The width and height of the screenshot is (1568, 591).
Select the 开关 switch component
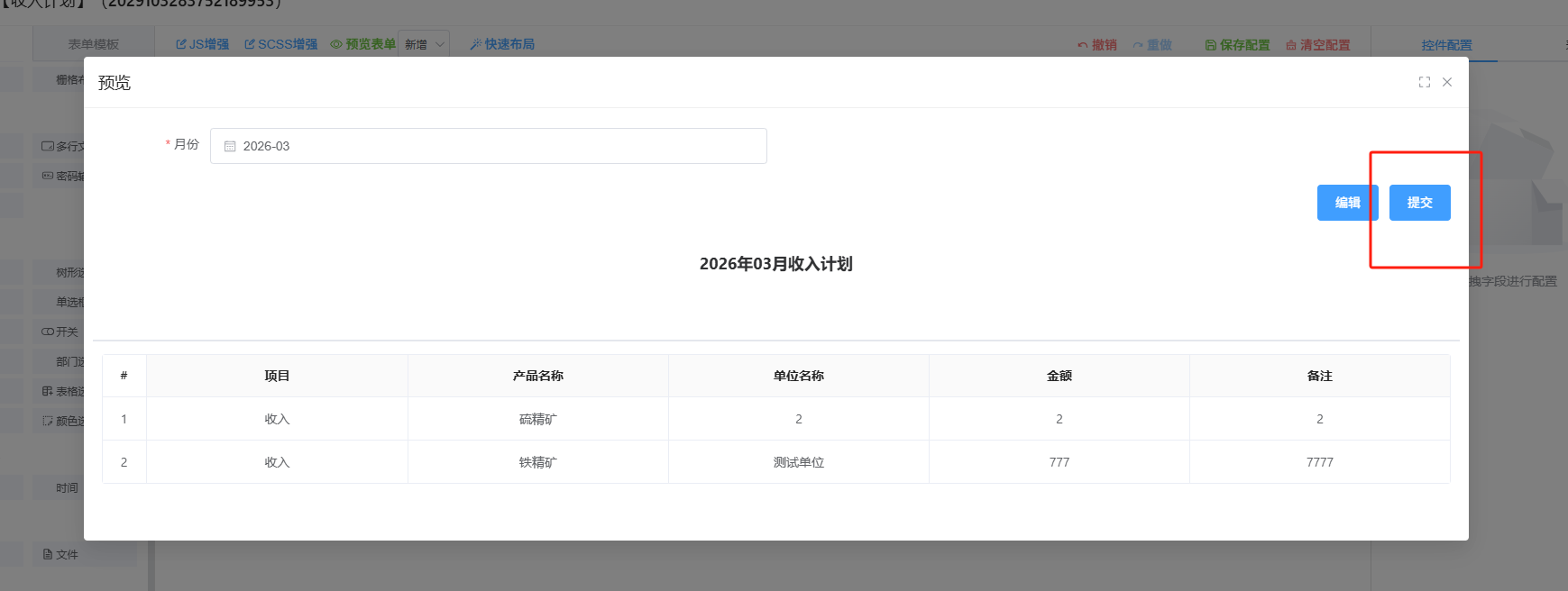tap(60, 332)
